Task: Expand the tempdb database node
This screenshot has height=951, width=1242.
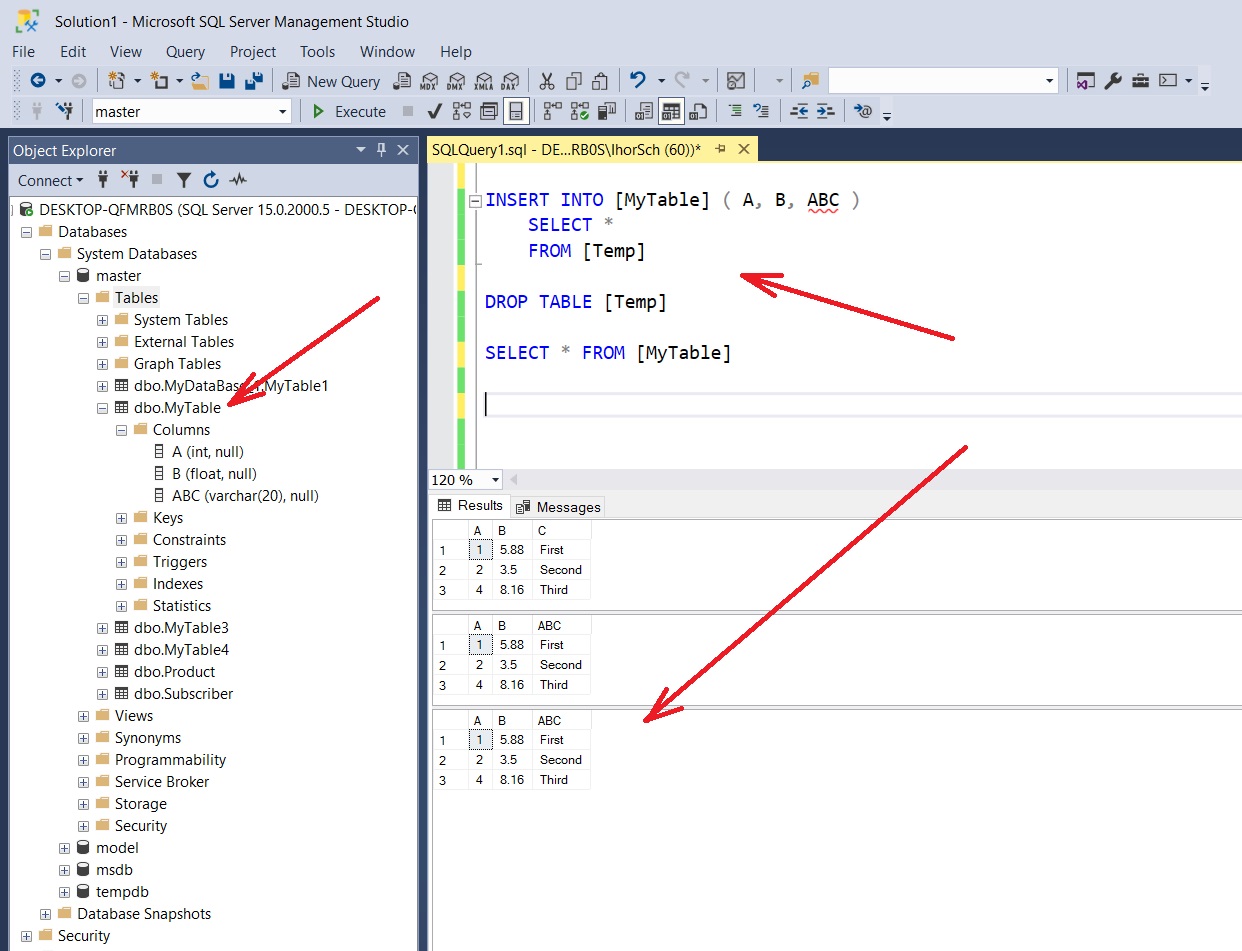Action: [x=64, y=892]
